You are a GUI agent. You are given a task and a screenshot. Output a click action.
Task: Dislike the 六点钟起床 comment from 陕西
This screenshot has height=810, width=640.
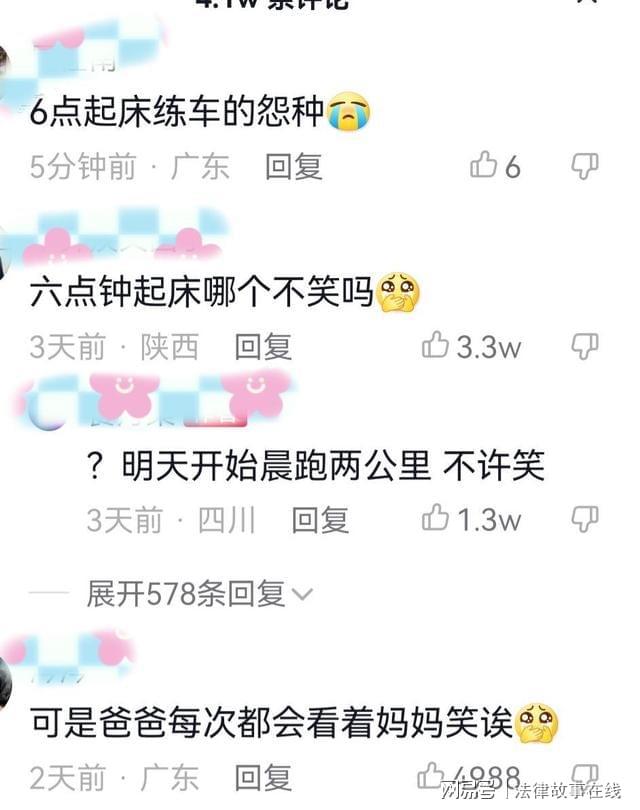coord(585,346)
